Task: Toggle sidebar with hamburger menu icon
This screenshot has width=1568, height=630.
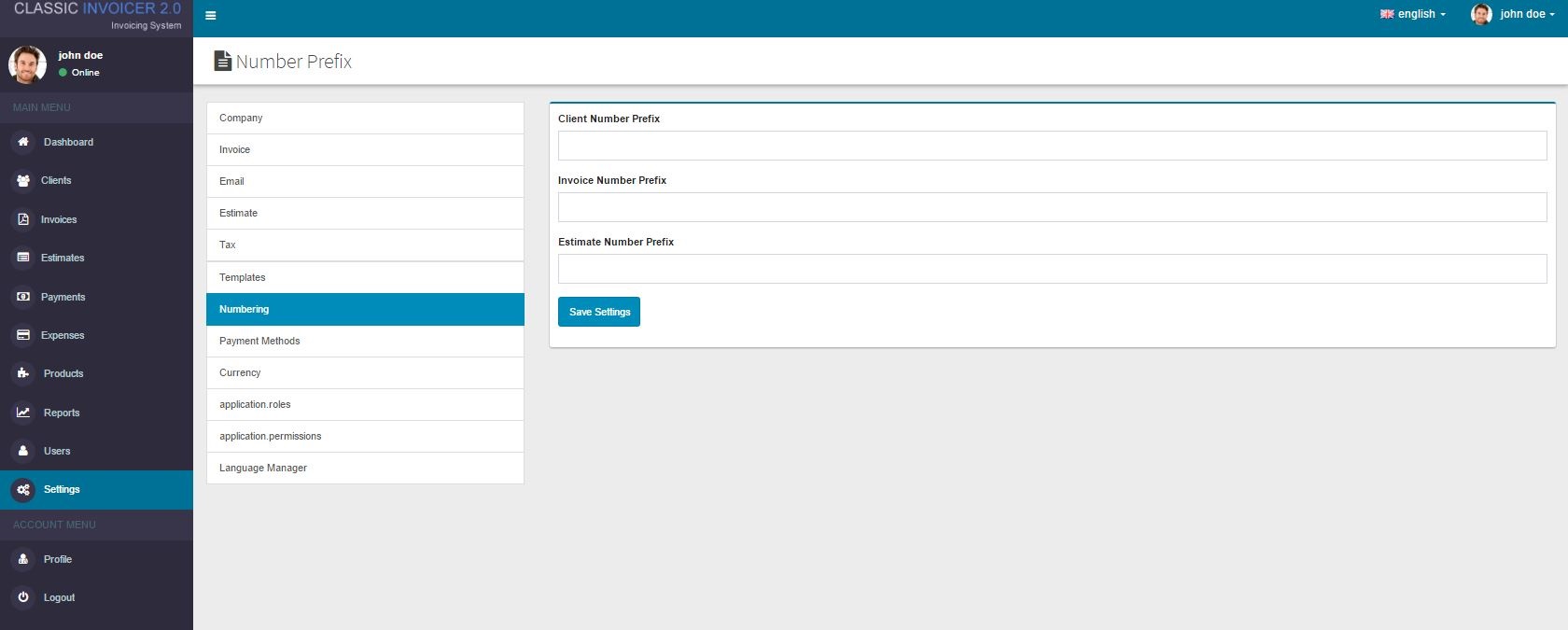Action: [211, 15]
